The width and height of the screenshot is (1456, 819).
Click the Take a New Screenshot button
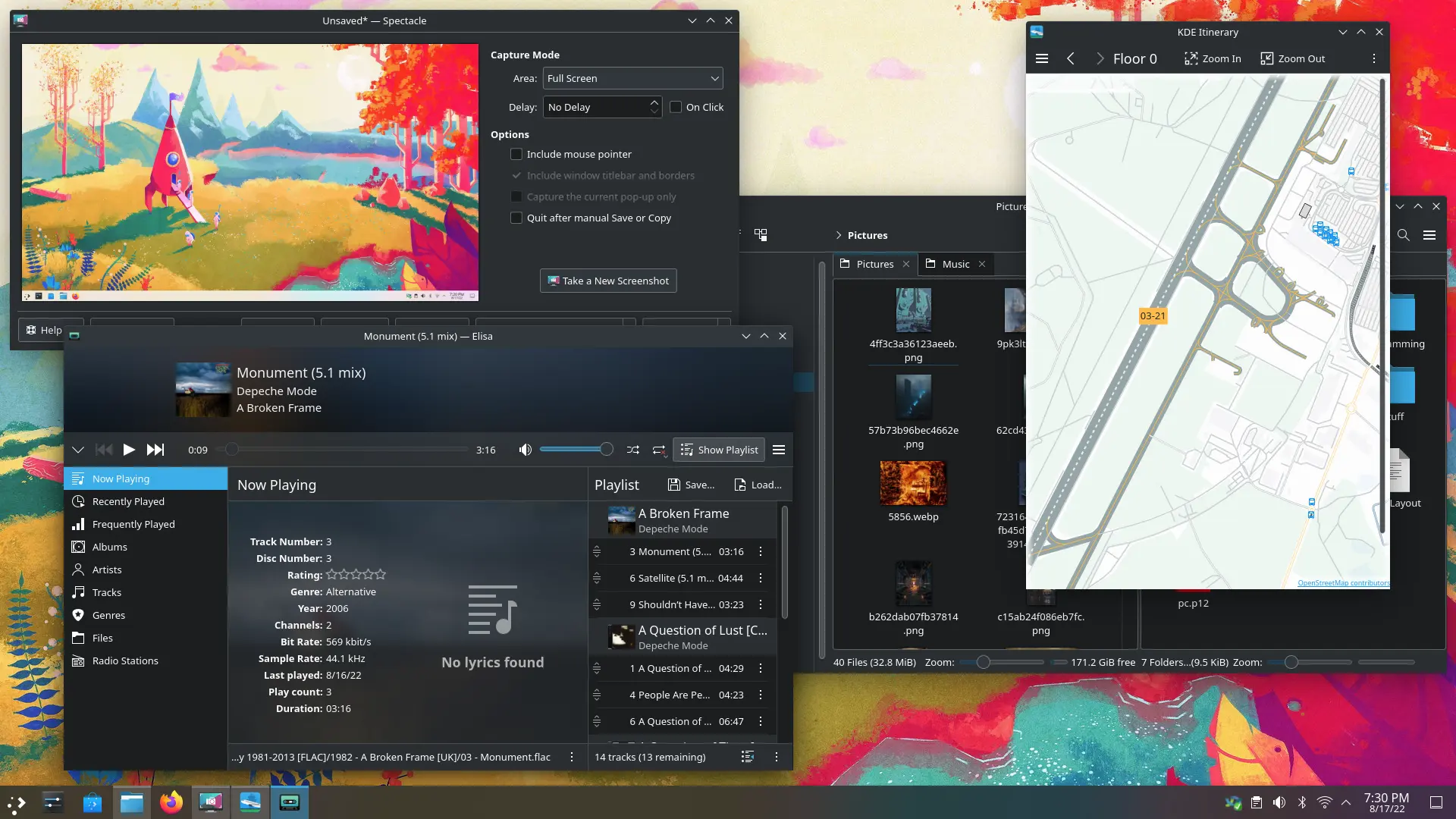click(x=608, y=281)
